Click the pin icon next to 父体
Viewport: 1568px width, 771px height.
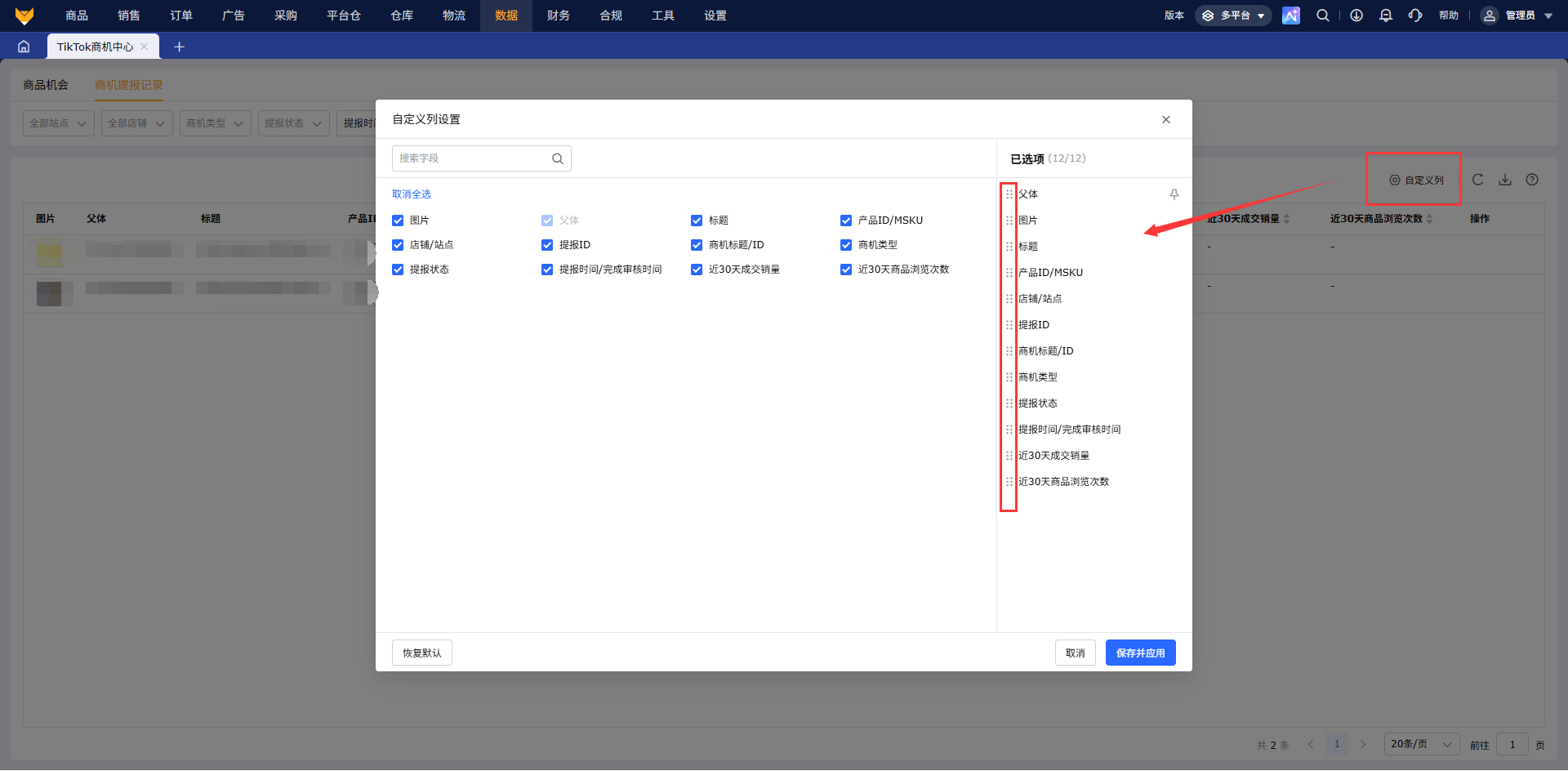tap(1174, 194)
